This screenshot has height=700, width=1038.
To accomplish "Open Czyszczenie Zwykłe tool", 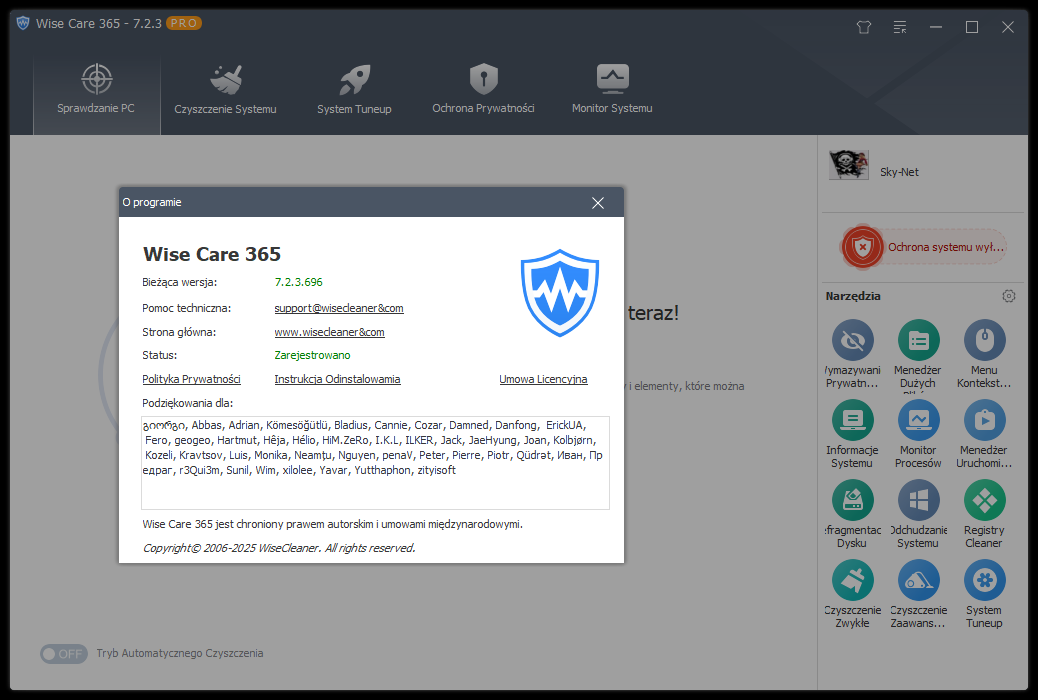I will pos(853,595).
